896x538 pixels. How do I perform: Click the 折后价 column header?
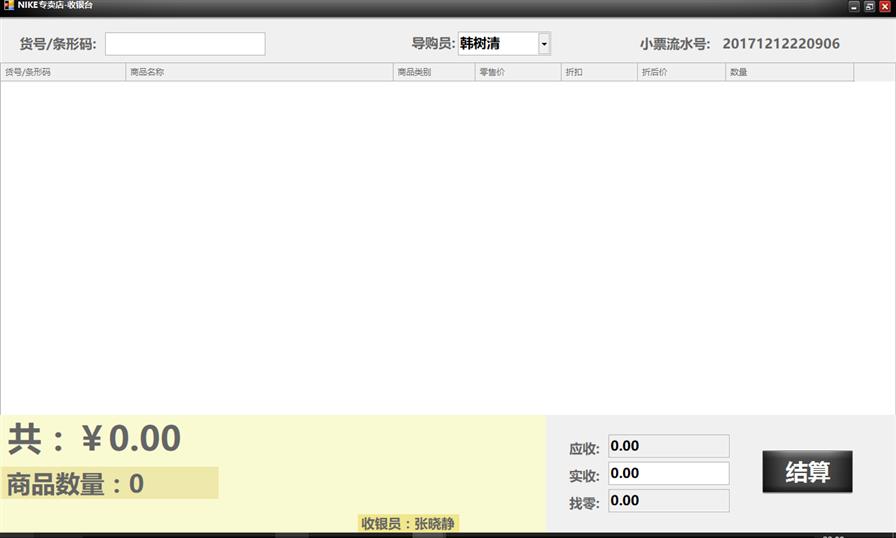pyautogui.click(x=681, y=72)
